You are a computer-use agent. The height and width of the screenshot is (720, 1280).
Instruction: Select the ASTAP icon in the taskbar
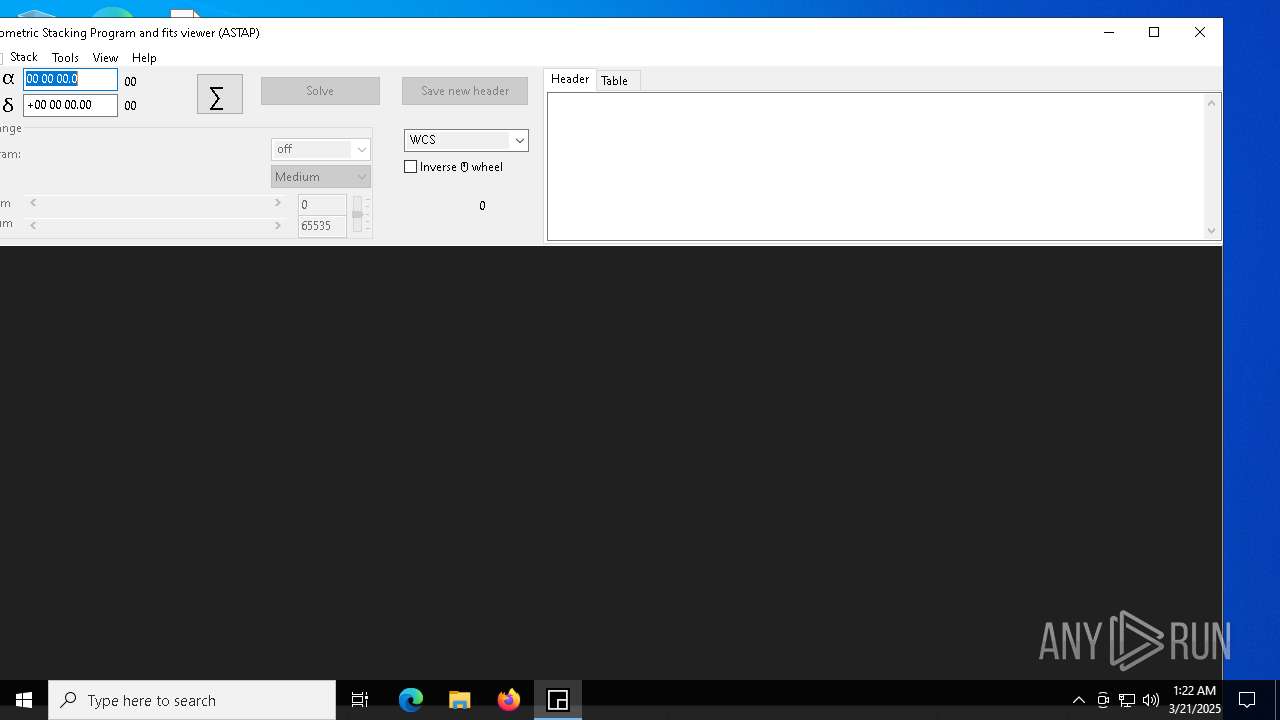558,700
